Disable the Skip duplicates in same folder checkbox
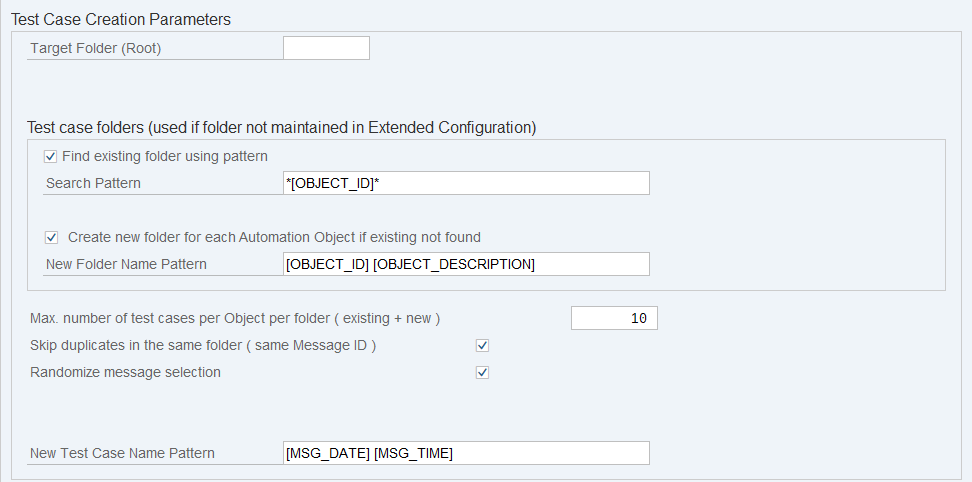 (482, 345)
